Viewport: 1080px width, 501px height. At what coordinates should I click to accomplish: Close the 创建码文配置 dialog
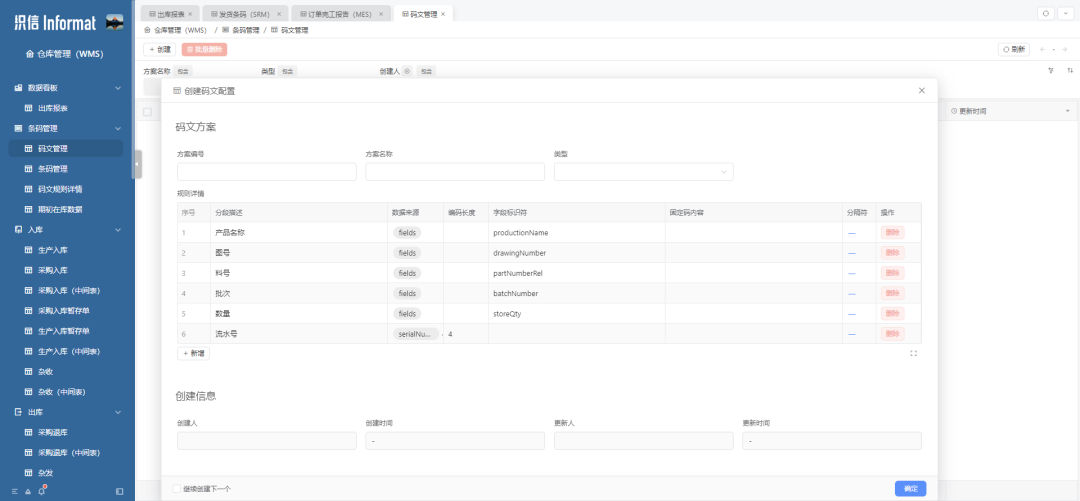[921, 91]
